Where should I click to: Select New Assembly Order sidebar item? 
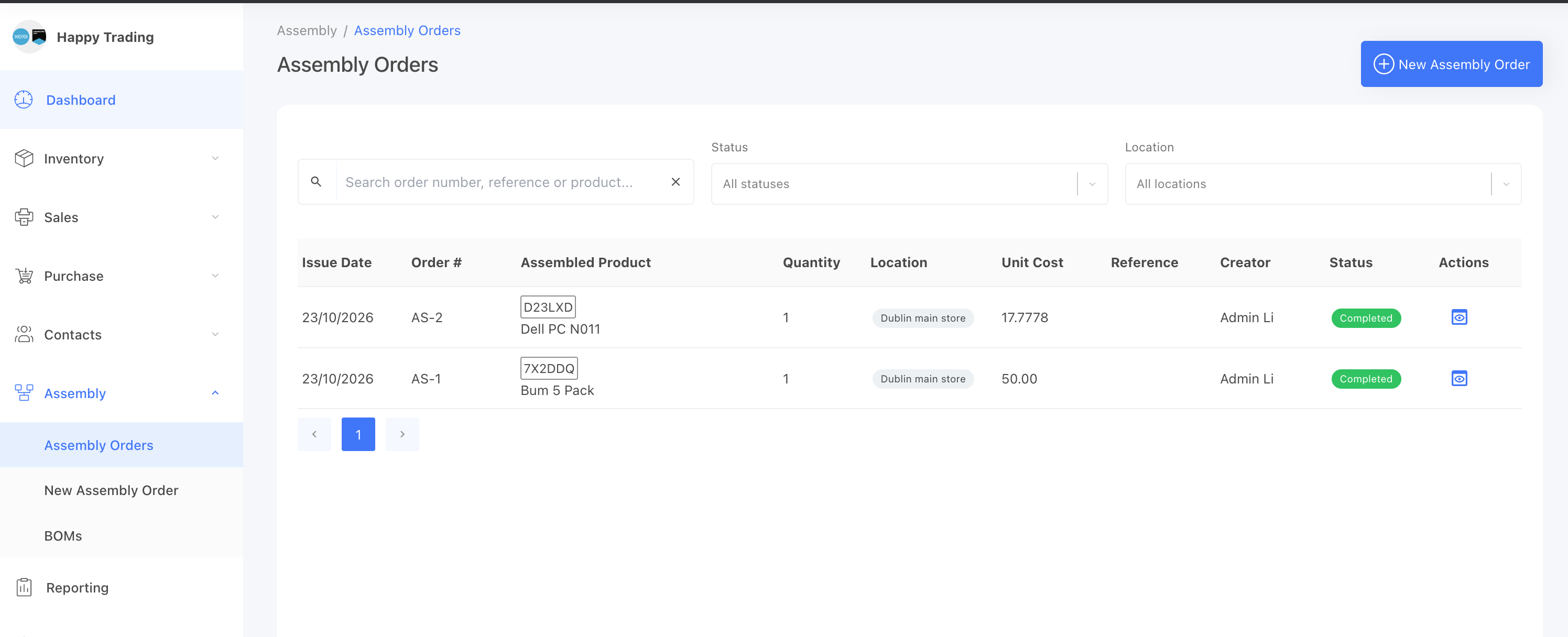[112, 490]
